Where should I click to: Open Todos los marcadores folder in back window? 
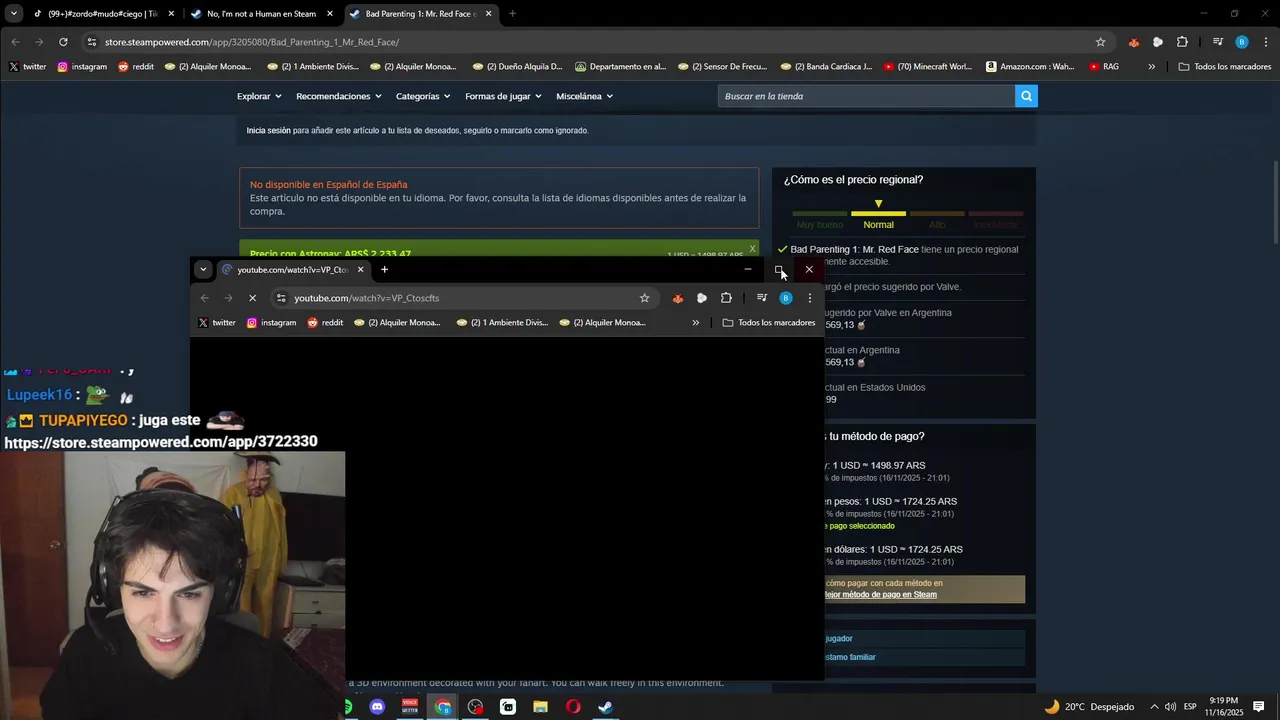coord(1225,67)
